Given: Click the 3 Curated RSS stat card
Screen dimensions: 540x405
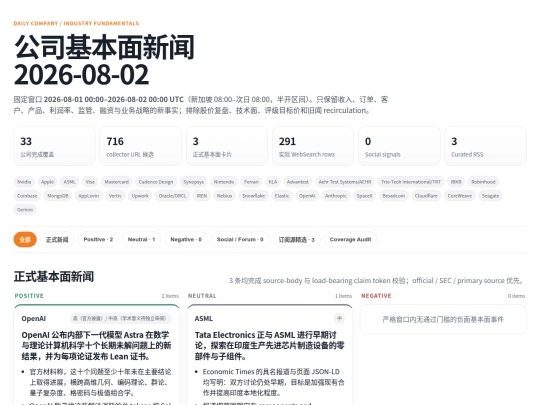Looking at the screenshot, I should (x=486, y=146).
